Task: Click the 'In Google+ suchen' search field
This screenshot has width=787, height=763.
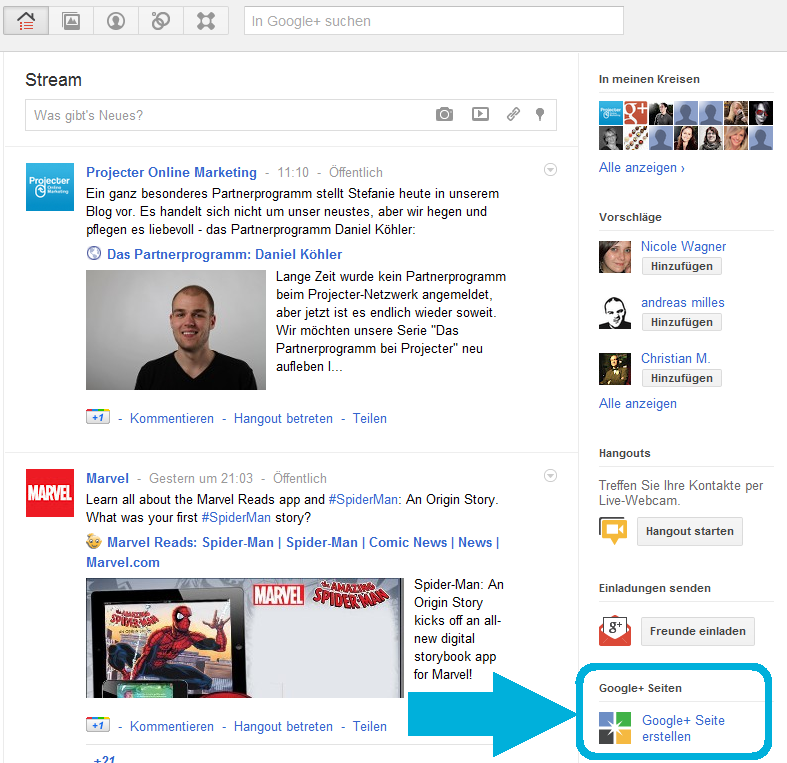Action: (x=434, y=21)
